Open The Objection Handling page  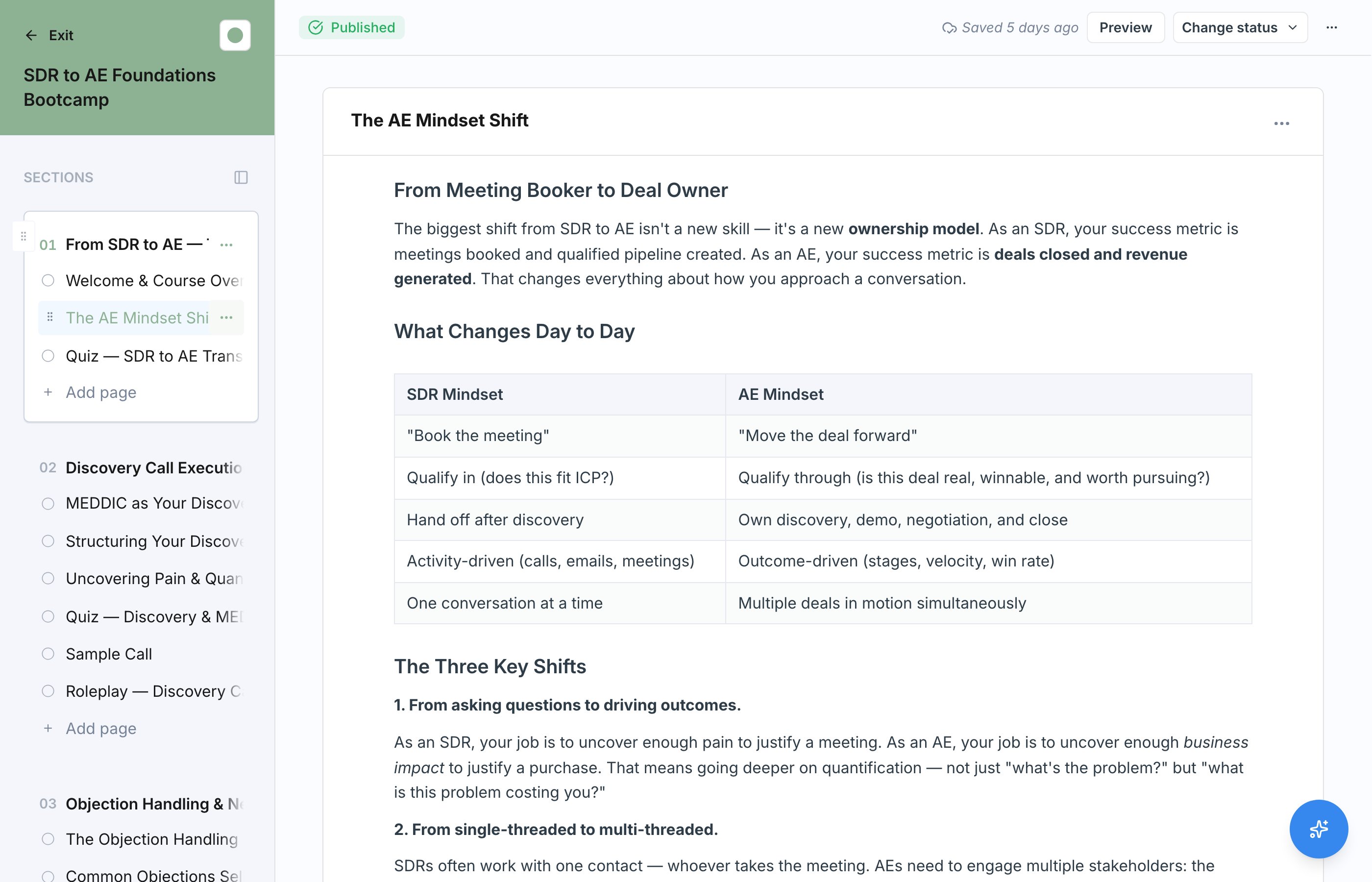point(152,840)
